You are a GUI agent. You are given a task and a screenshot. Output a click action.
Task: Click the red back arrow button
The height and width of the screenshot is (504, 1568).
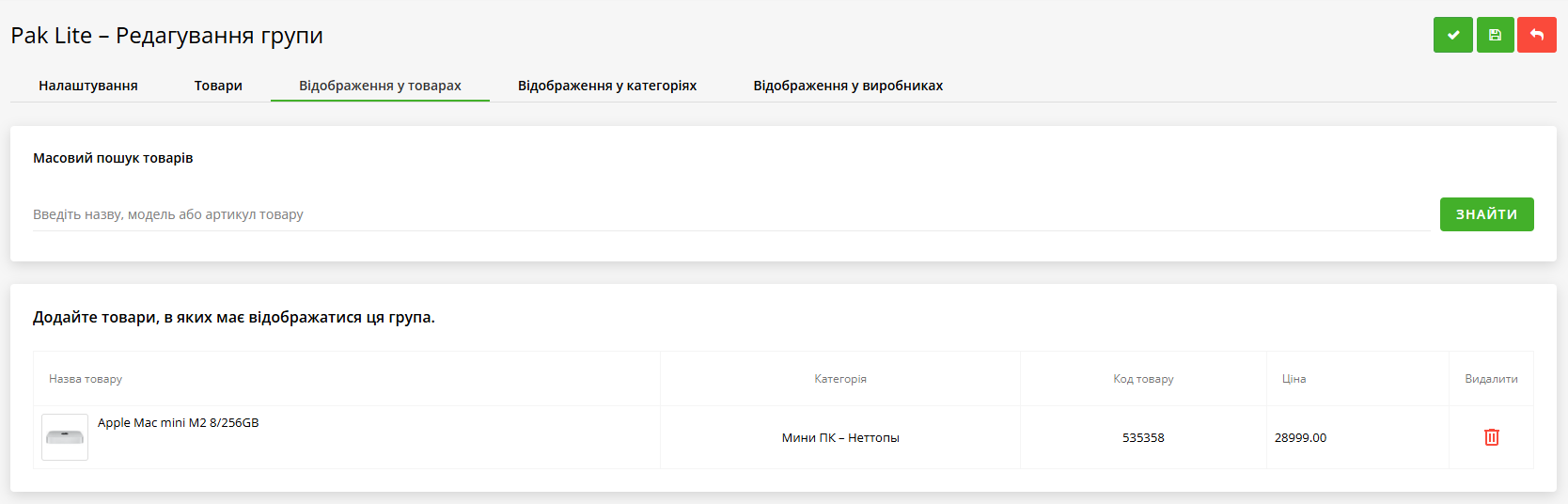pos(1536,35)
